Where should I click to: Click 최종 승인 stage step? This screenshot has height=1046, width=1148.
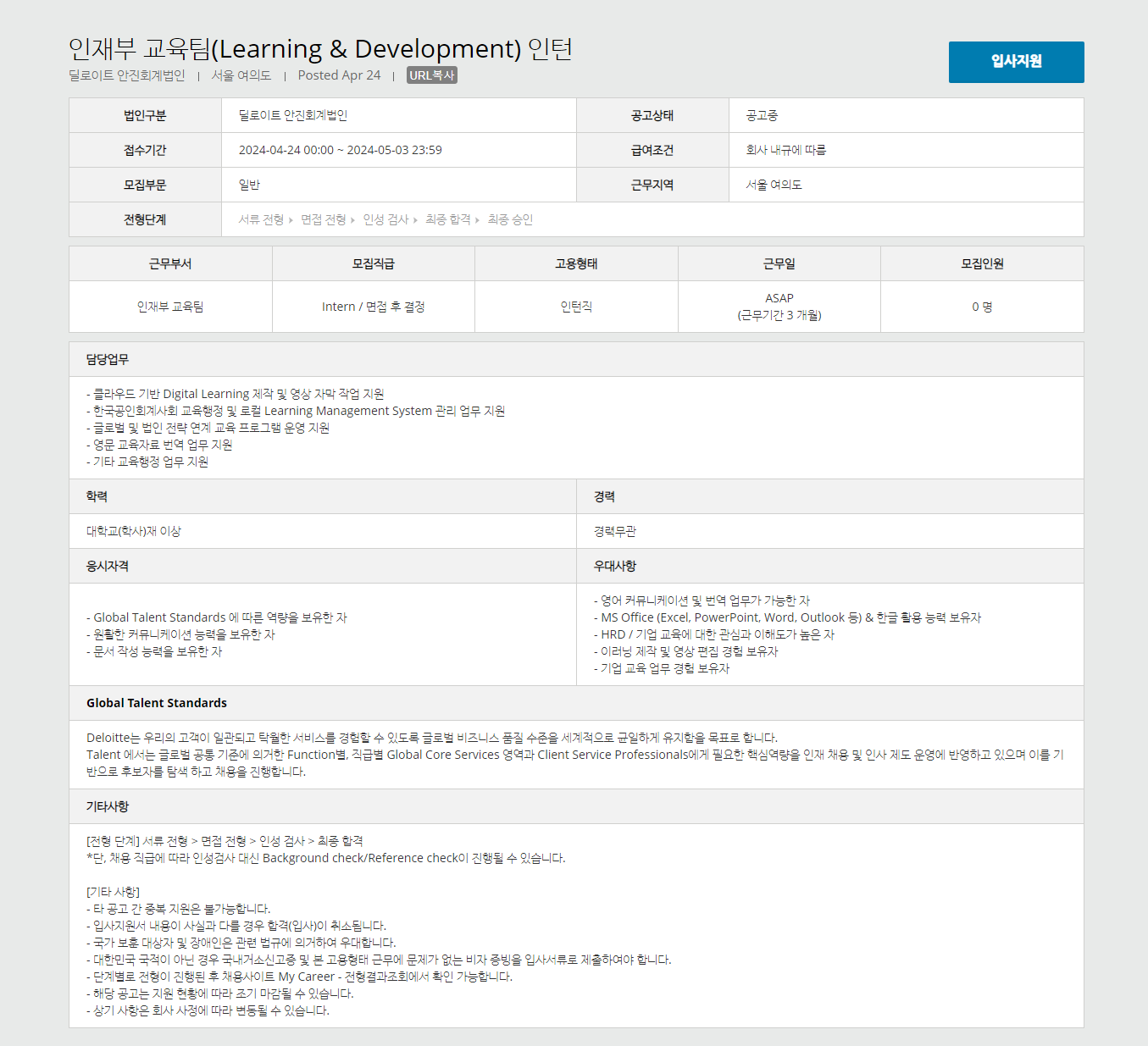point(511,219)
